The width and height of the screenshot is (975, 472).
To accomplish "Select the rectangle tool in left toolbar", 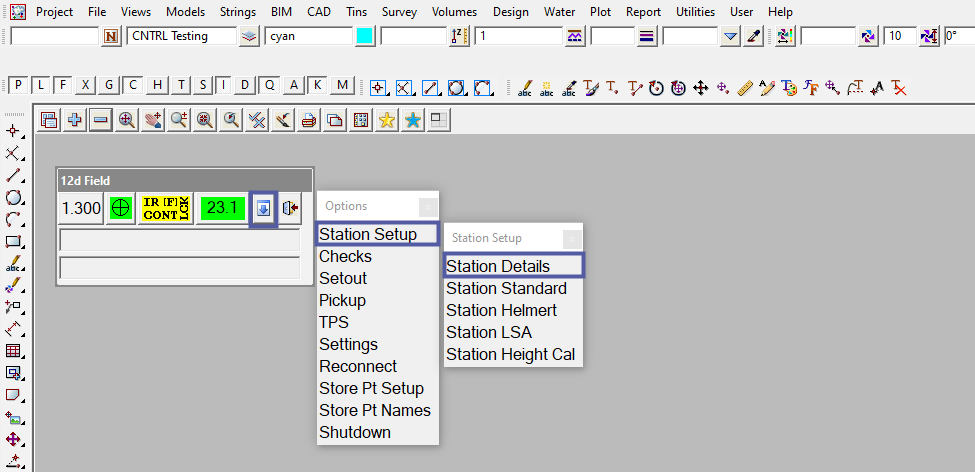I will tap(13, 241).
